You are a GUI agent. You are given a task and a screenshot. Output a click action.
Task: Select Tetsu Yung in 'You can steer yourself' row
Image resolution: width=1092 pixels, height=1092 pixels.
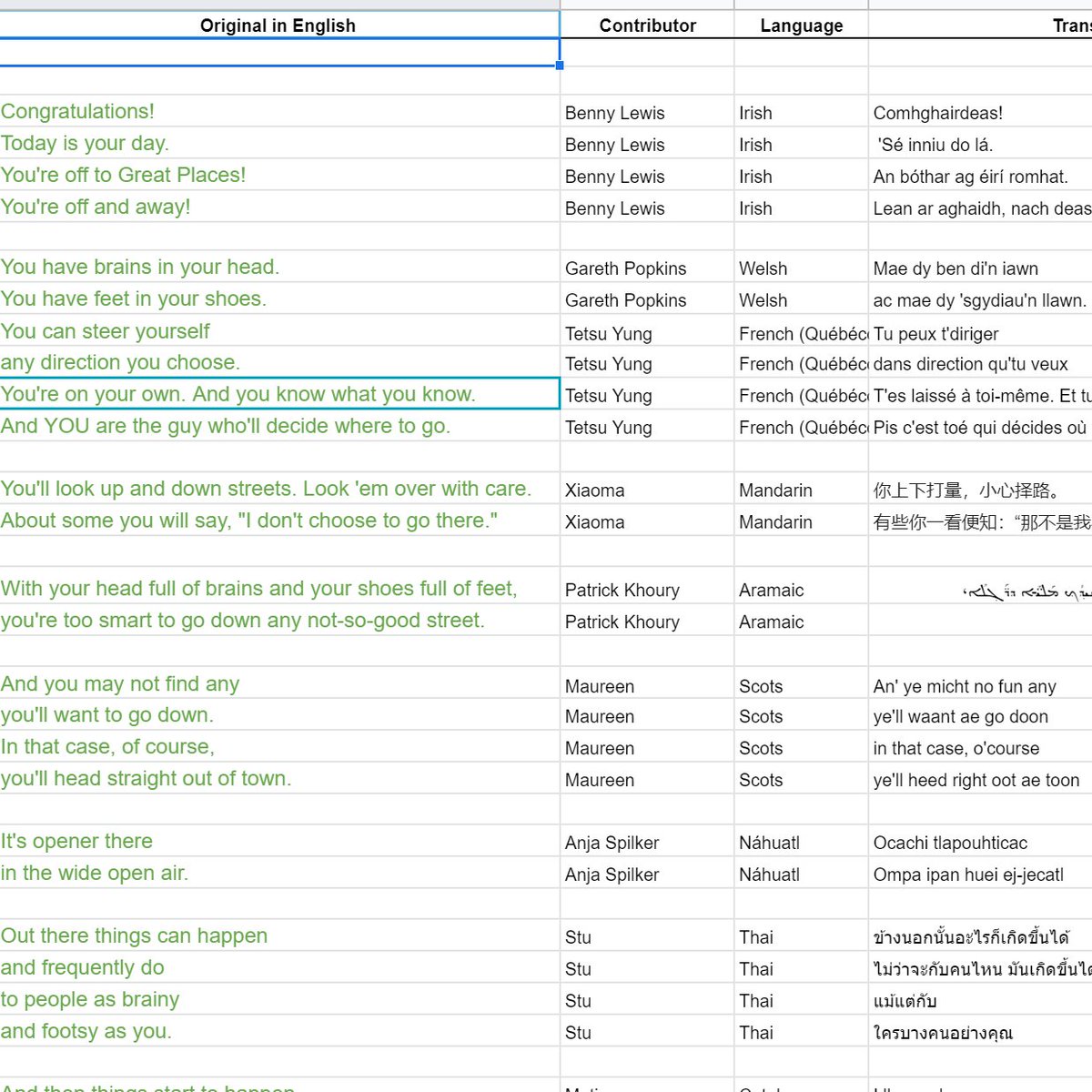coord(647,332)
